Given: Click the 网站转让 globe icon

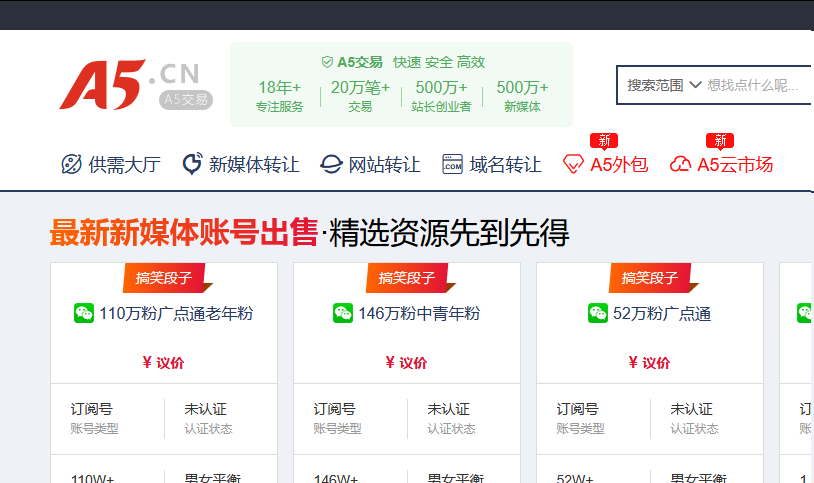Looking at the screenshot, I should (331, 164).
